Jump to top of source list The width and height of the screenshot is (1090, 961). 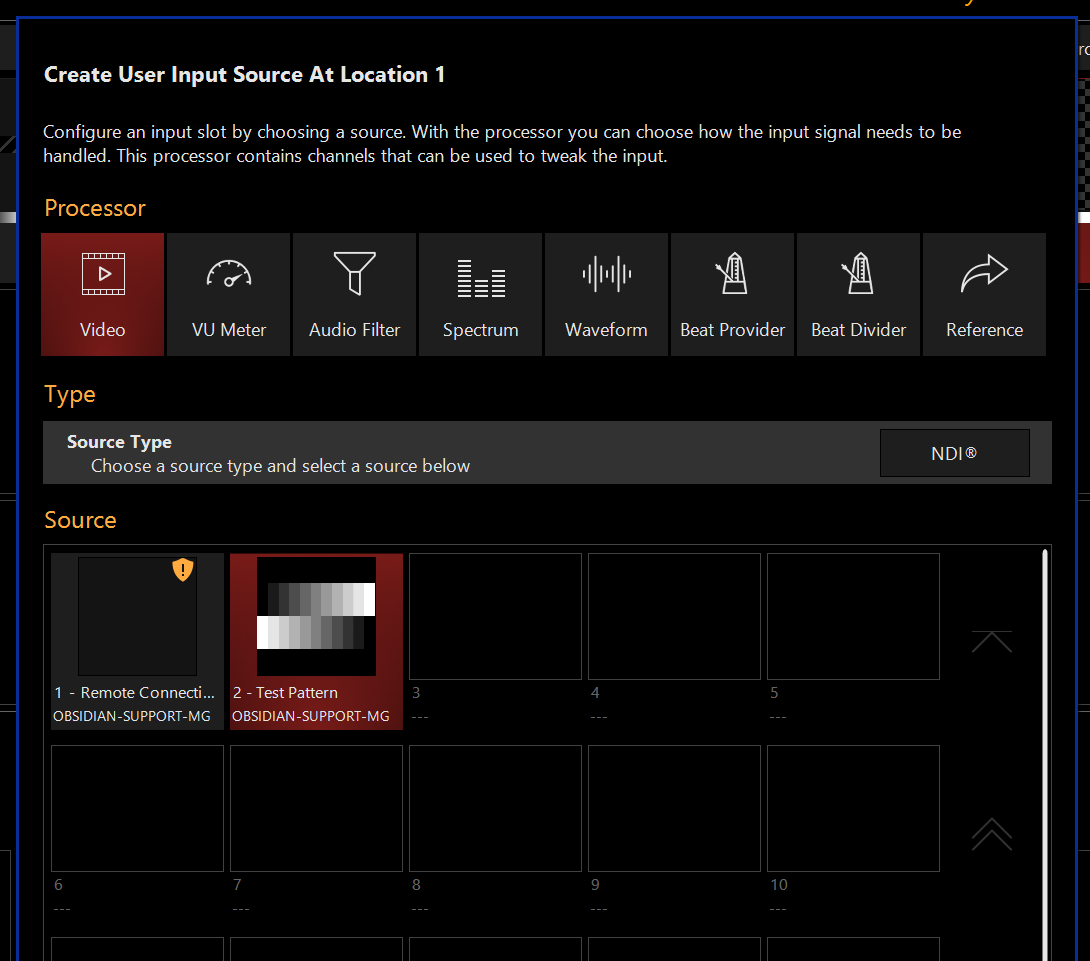[x=992, y=641]
